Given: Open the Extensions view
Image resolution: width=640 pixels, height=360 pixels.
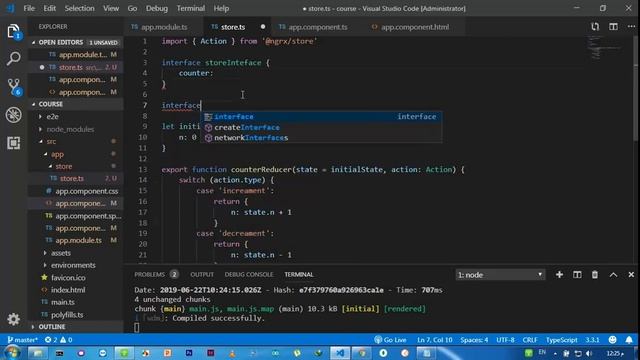Looking at the screenshot, I should pyautogui.click(x=13, y=143).
